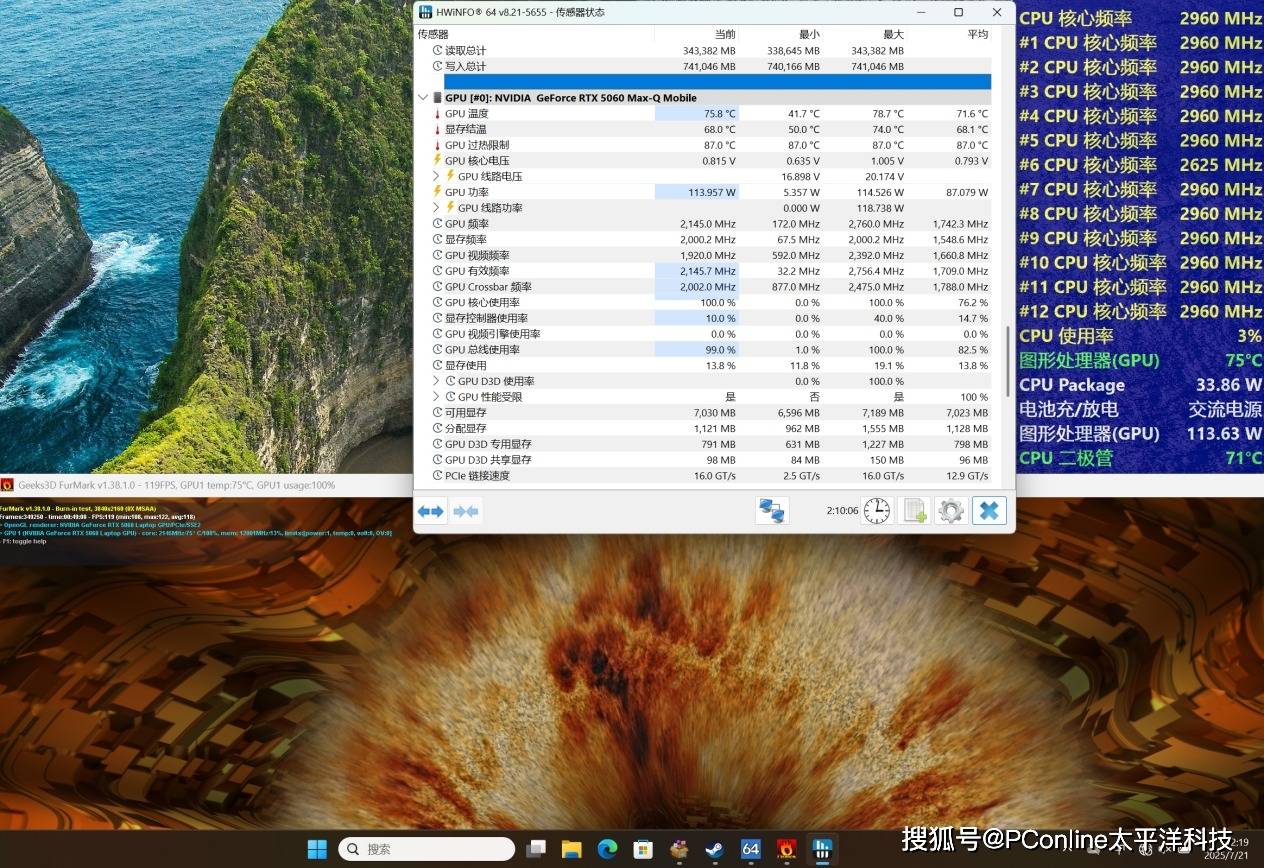Open Steam from the taskbar
The image size is (1264, 868).
714,849
